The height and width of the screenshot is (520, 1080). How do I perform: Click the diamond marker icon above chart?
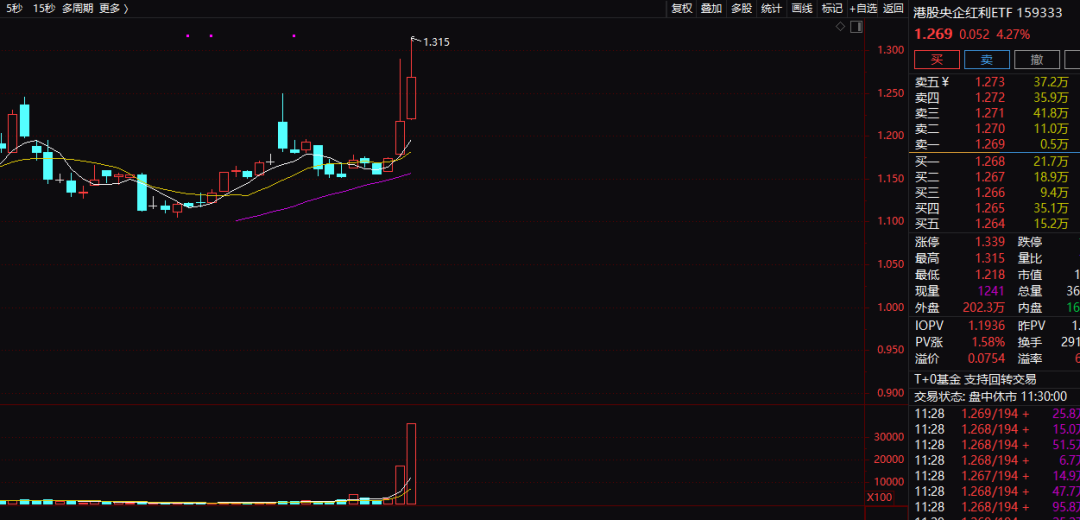(840, 27)
